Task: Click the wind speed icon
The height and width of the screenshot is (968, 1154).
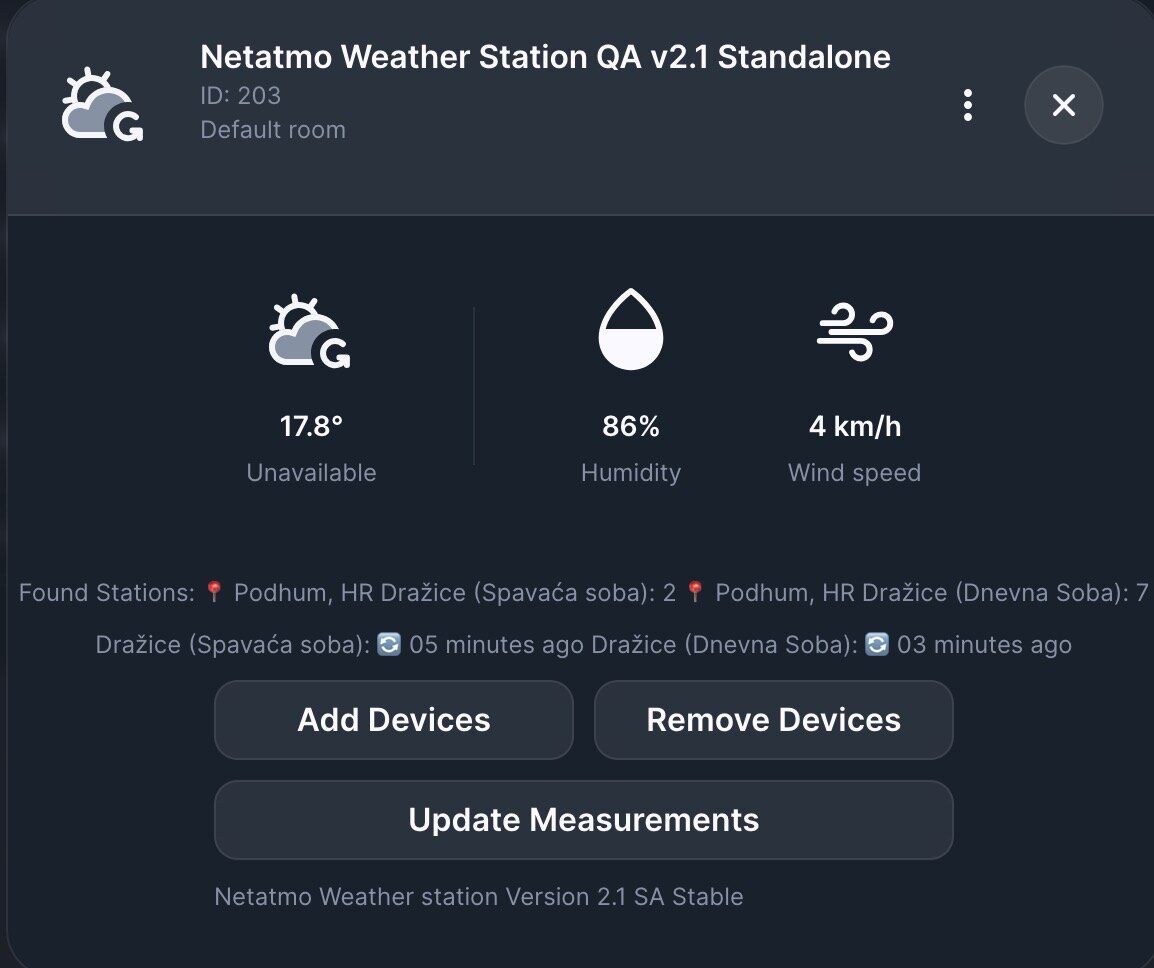Action: 854,331
